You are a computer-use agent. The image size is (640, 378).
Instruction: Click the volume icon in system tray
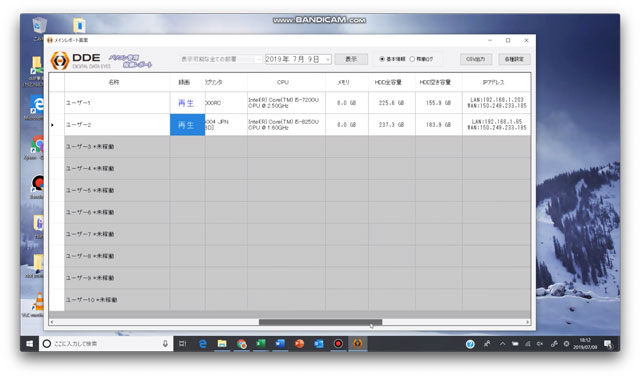click(540, 344)
